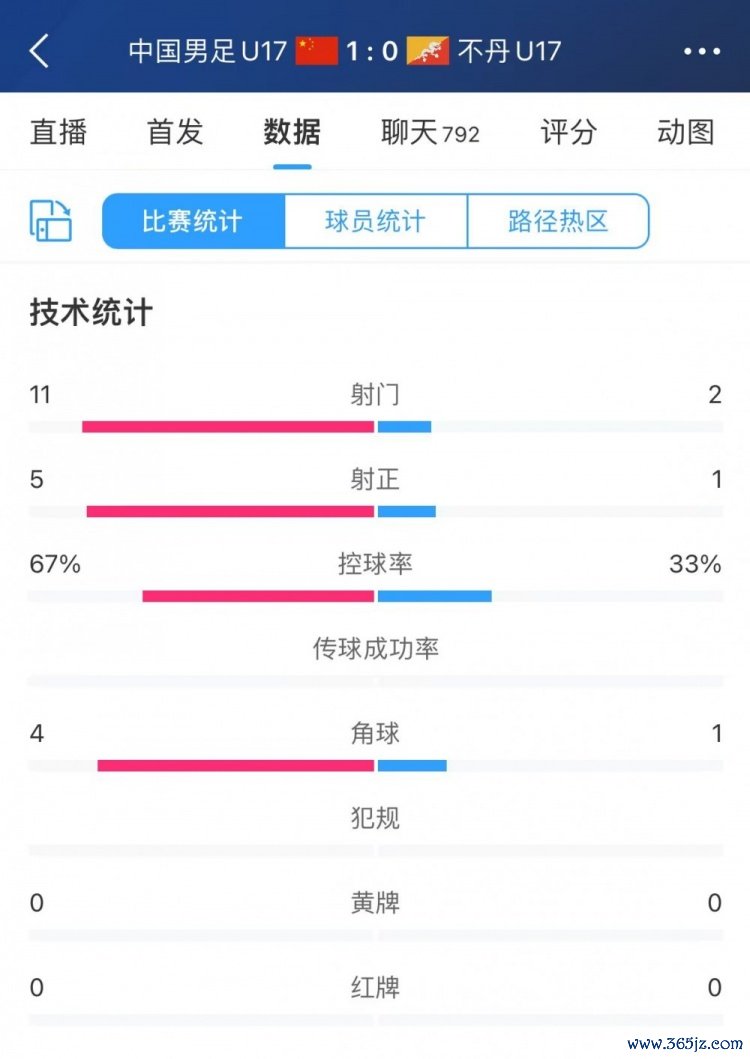Select the 比赛统计 segment
750x1059 pixels.
pos(194,222)
